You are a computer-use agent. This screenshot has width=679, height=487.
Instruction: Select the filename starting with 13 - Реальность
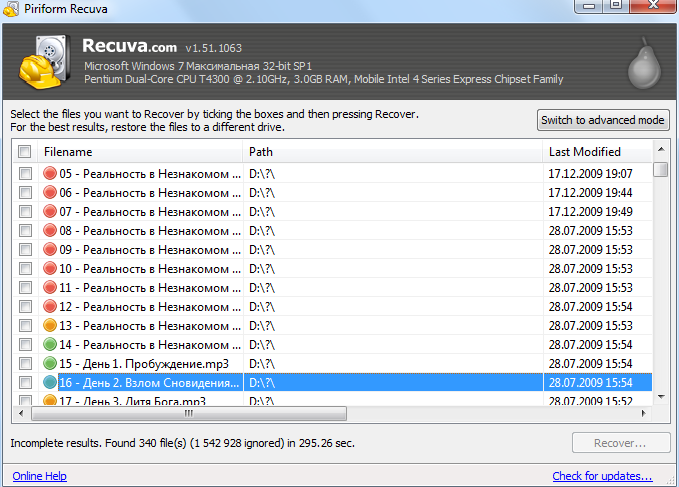click(x=150, y=326)
